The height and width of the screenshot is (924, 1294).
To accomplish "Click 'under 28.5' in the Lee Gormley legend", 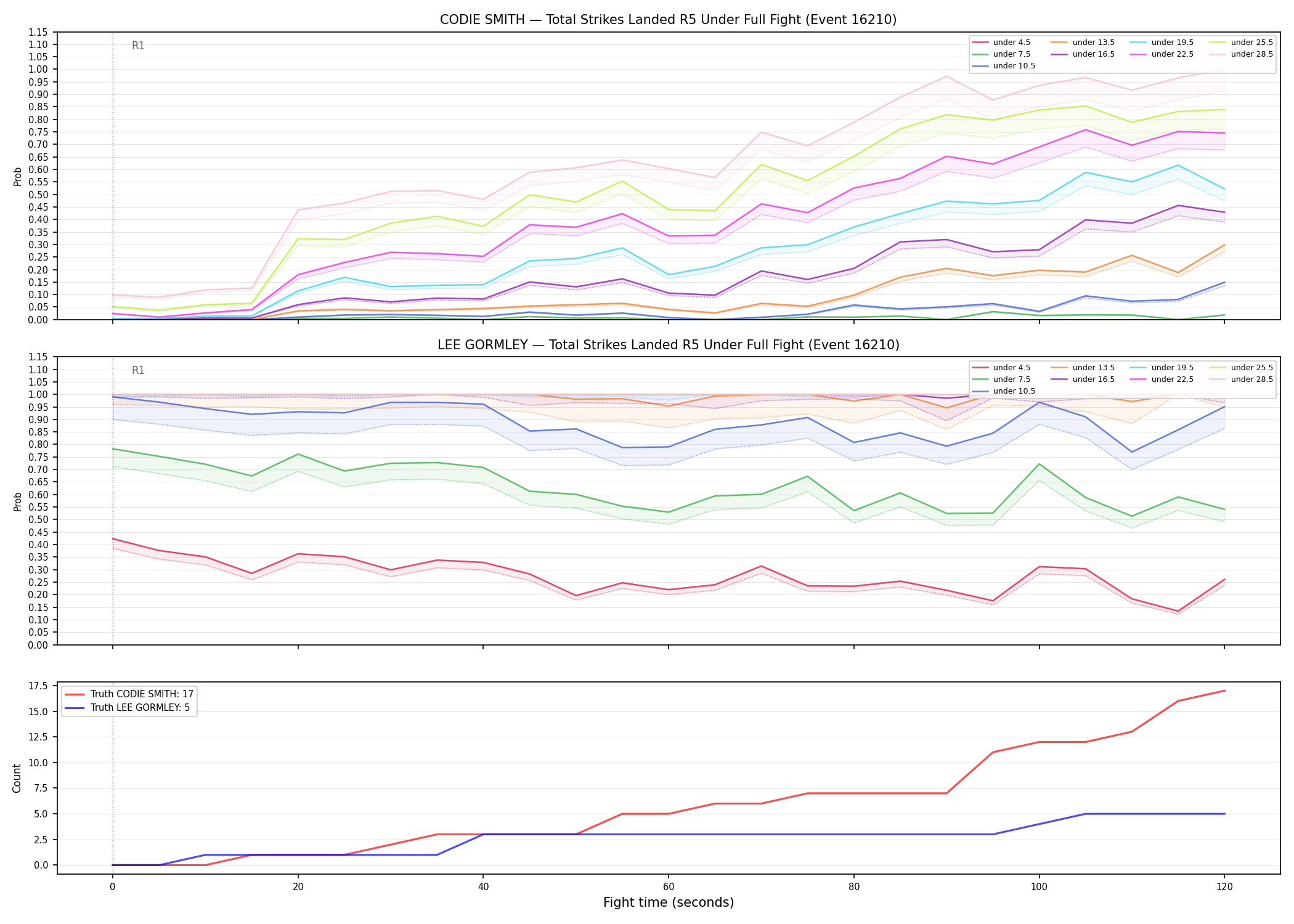I will [1251, 379].
